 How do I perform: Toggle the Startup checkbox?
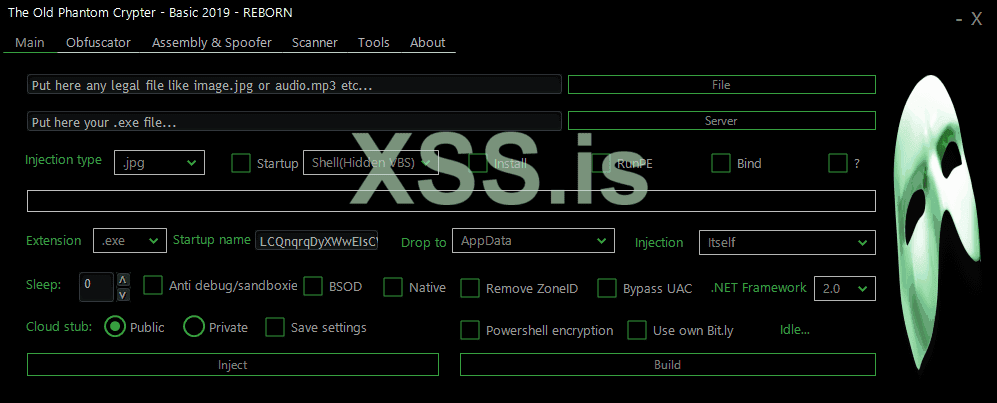(241, 163)
